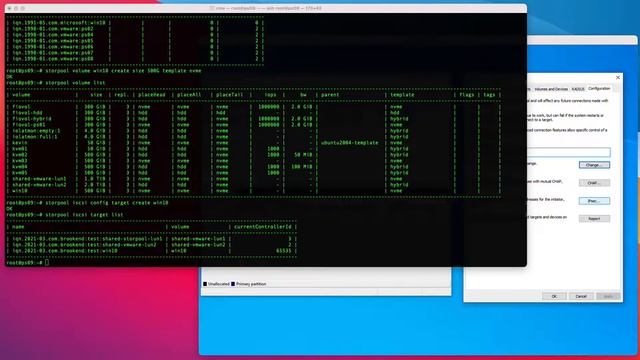Click 'name' header in target list table

pyautogui.click(x=18, y=227)
